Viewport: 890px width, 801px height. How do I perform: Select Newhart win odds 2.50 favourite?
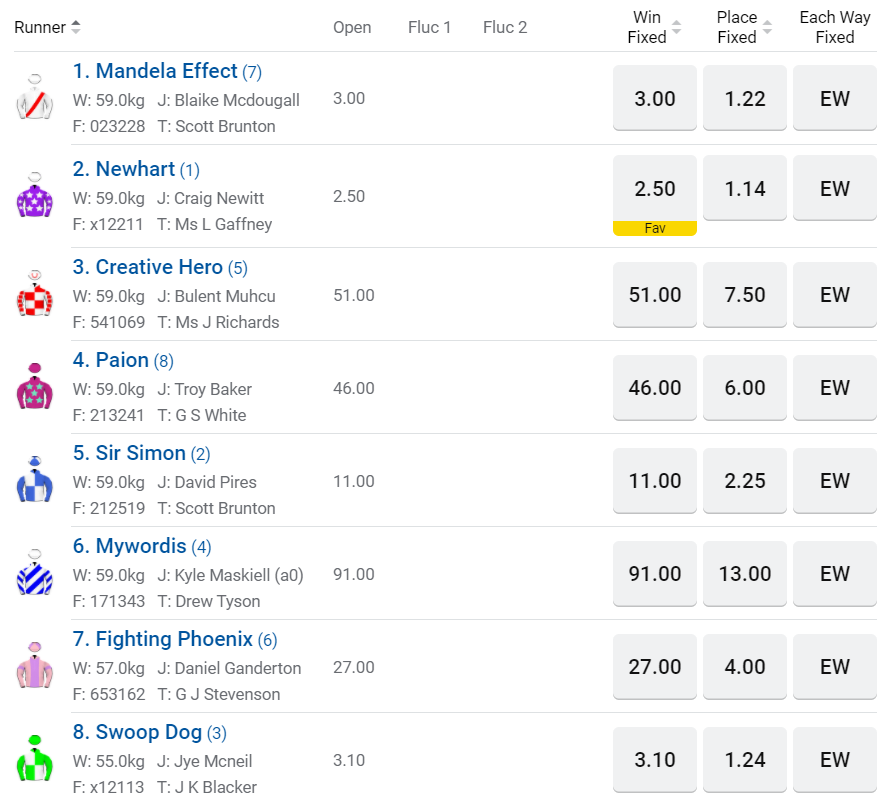[x=655, y=189]
